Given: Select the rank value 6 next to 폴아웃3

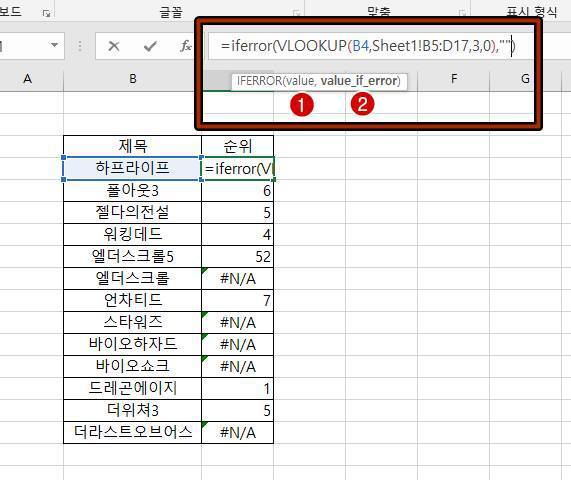Looking at the screenshot, I should (x=237, y=190).
